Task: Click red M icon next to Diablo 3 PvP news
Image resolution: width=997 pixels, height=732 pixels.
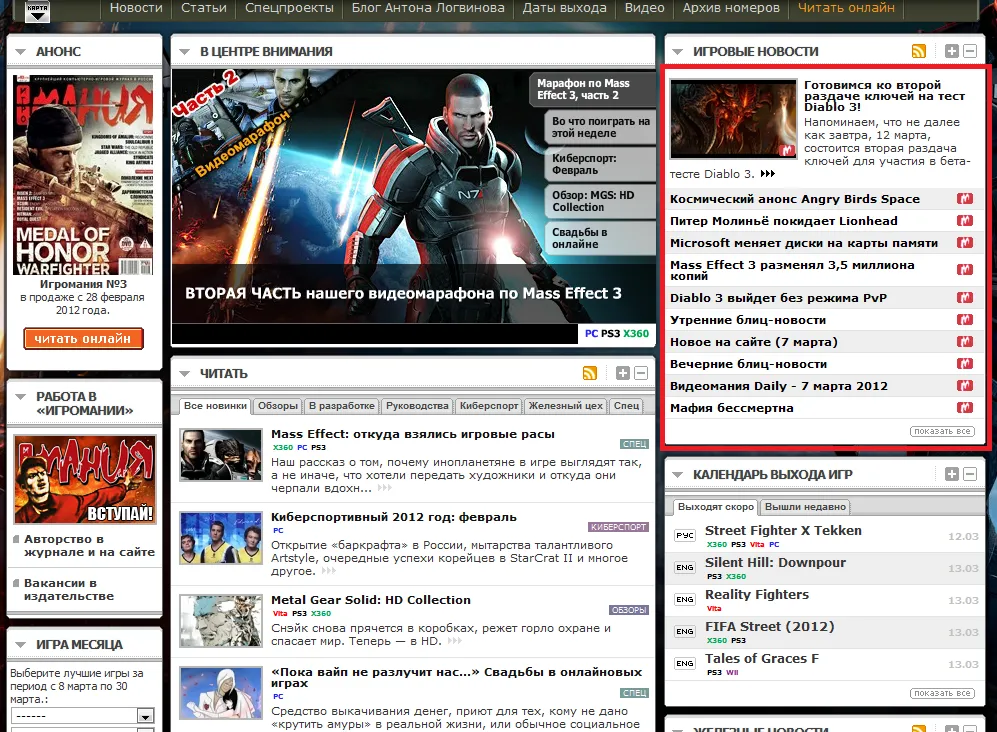Action: click(x=965, y=298)
